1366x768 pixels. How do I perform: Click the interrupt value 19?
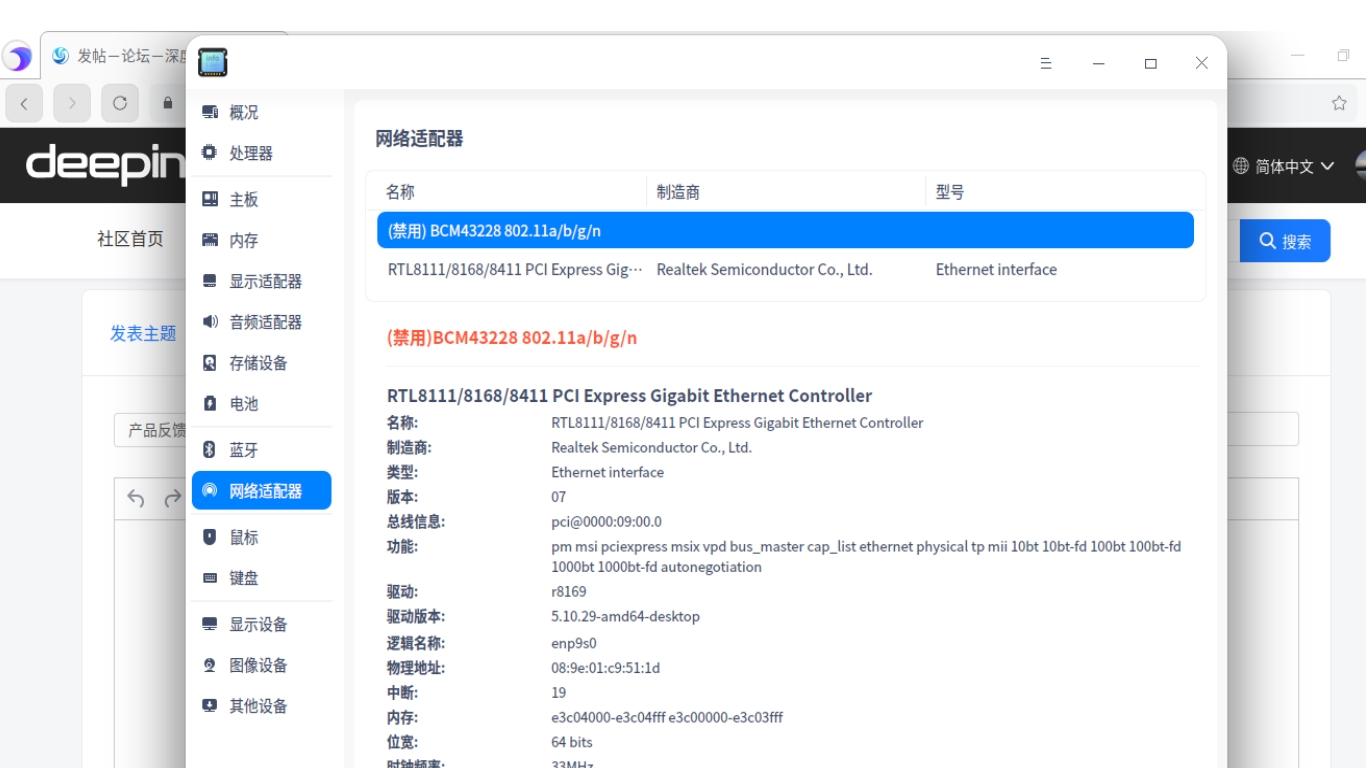pos(559,692)
